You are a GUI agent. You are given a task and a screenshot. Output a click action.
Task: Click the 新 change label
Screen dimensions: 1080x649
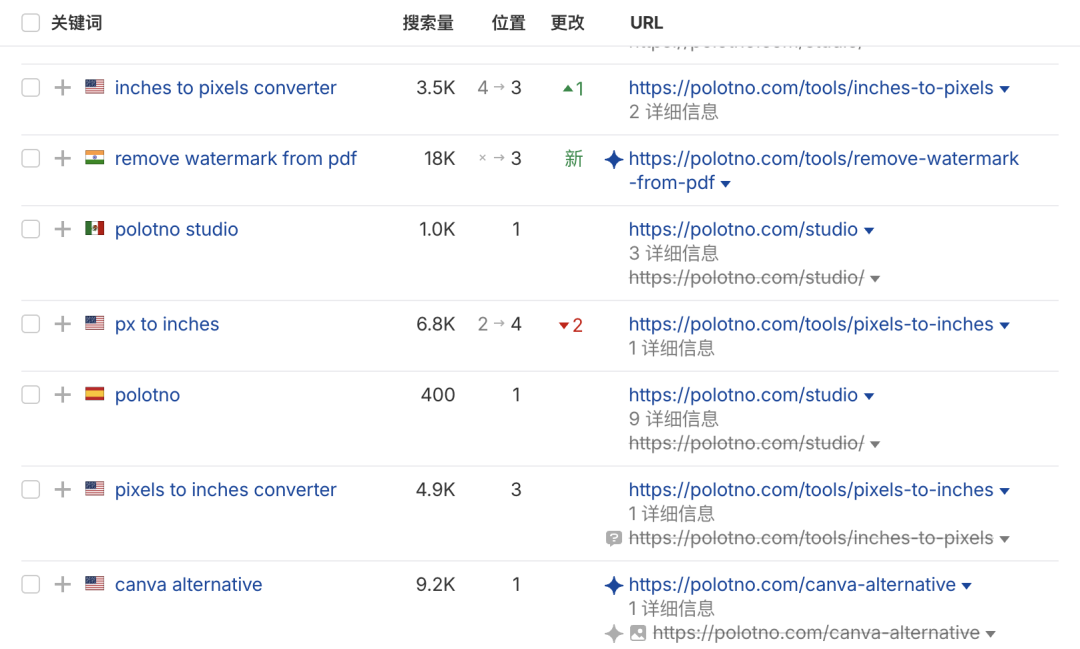click(574, 158)
